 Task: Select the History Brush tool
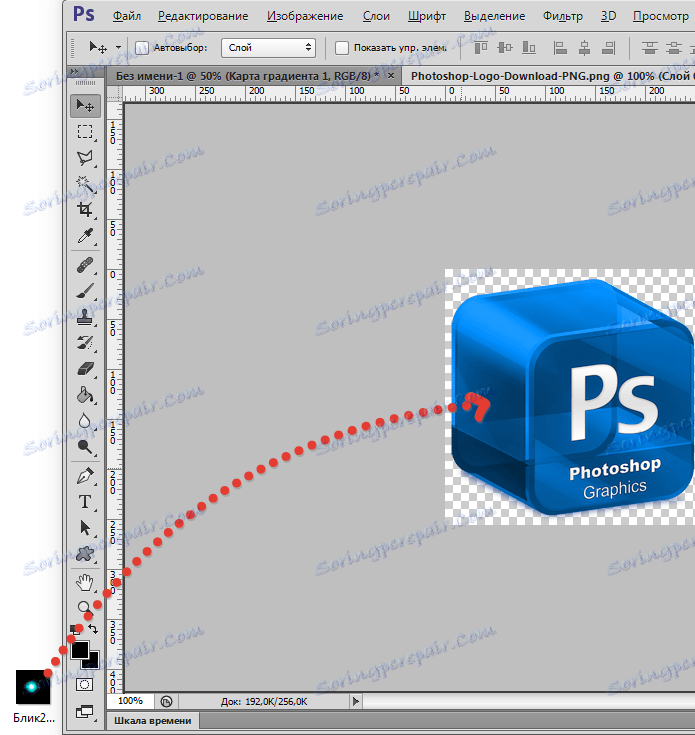coord(85,343)
